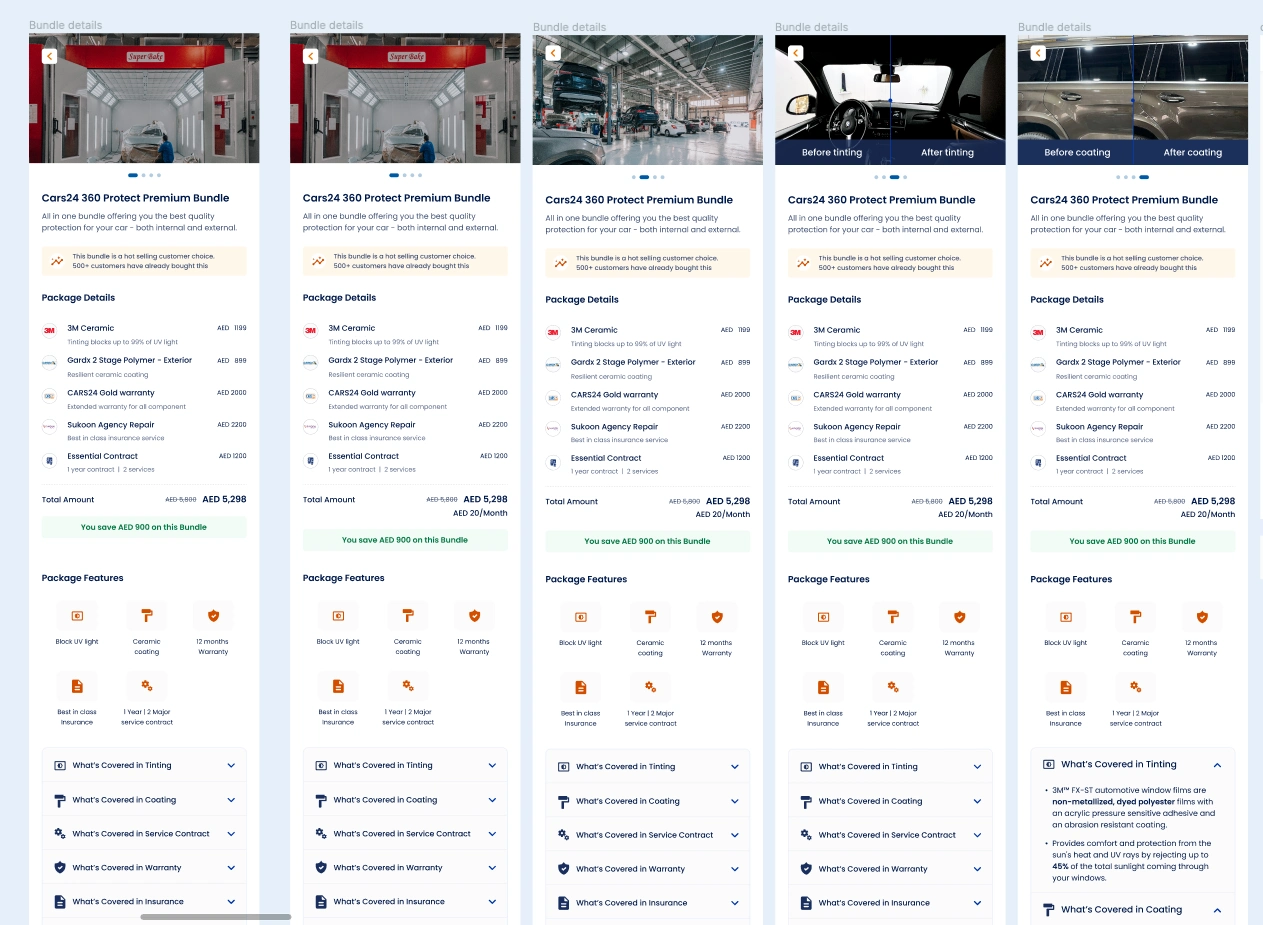Click CARS24 Gold warranty logo in third frame
The image size is (1263, 925).
click(553, 397)
